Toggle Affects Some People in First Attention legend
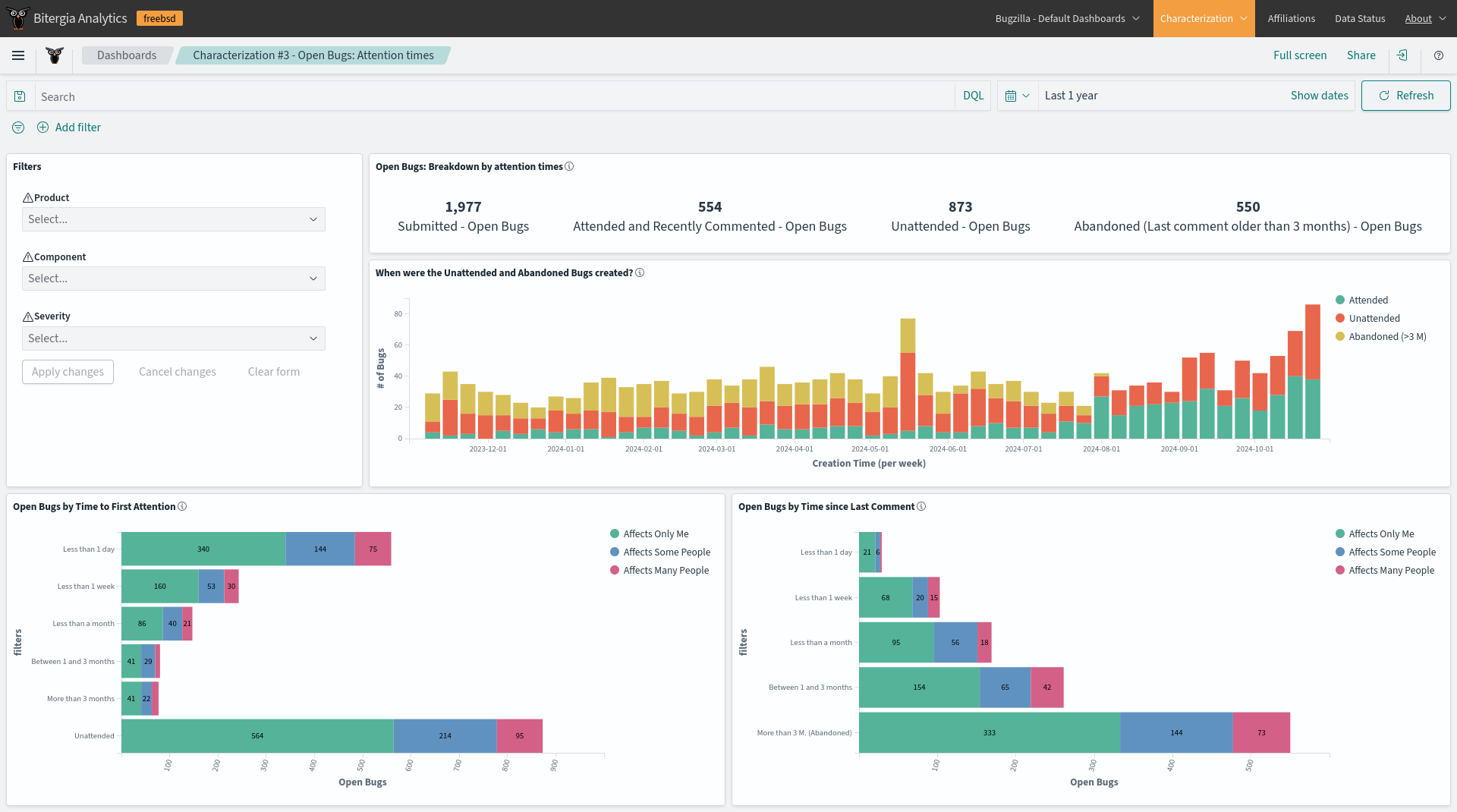 click(660, 552)
